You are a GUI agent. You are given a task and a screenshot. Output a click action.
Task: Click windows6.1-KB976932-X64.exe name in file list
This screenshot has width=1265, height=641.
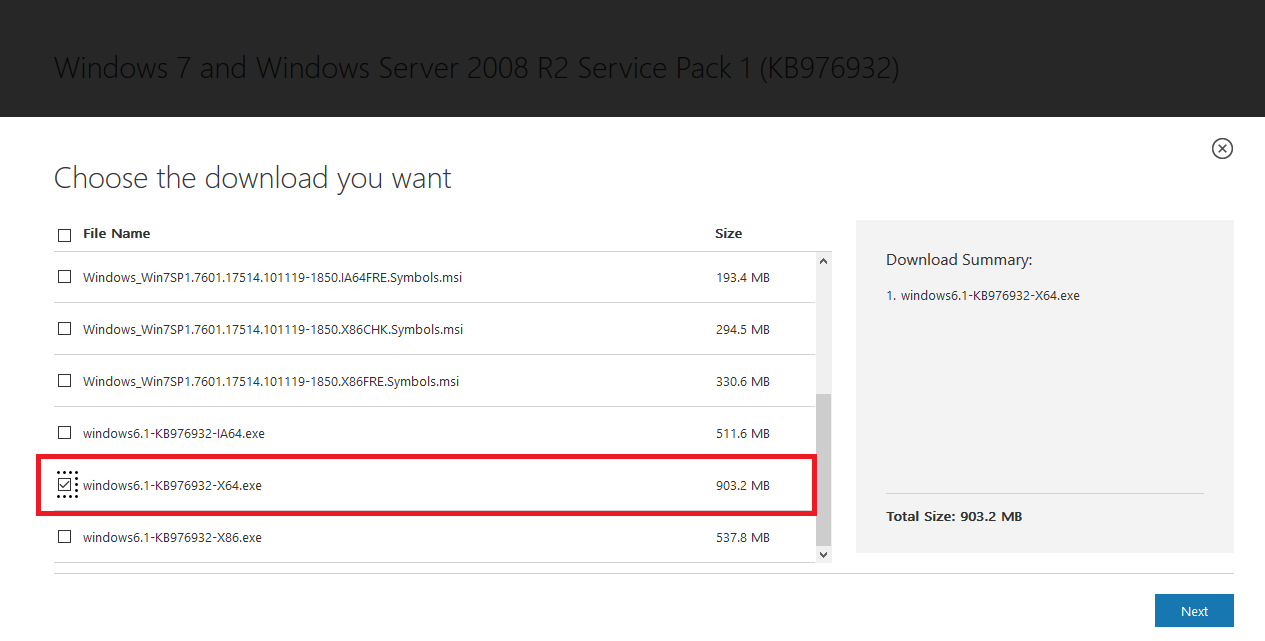point(172,485)
